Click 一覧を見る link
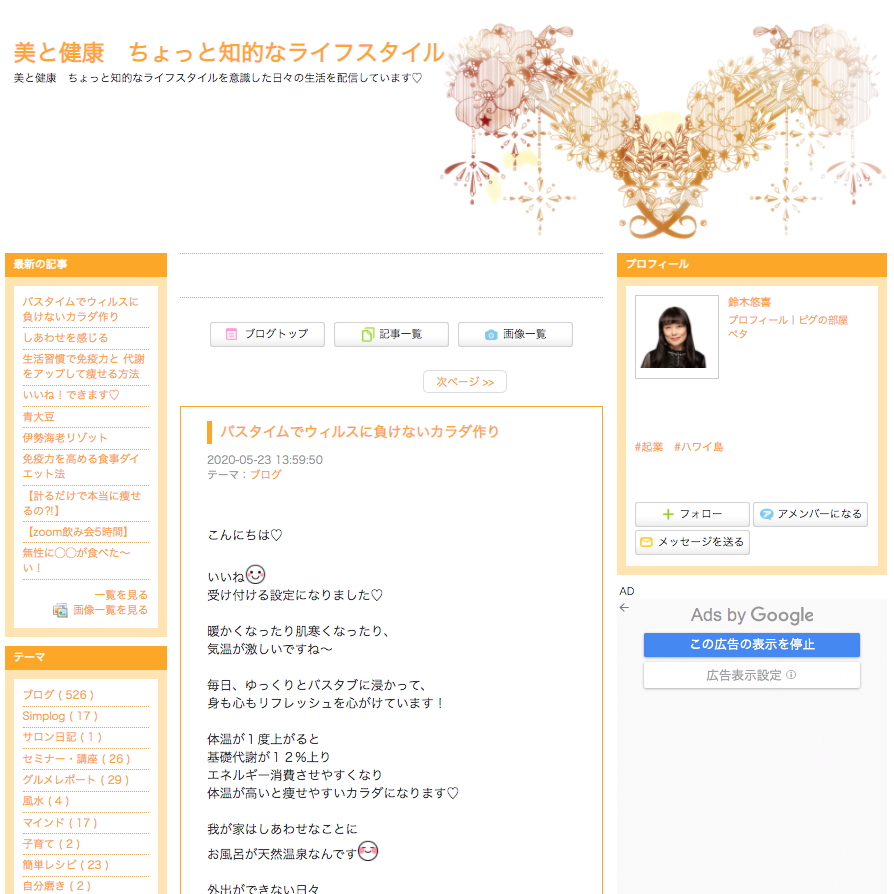 (x=121, y=595)
